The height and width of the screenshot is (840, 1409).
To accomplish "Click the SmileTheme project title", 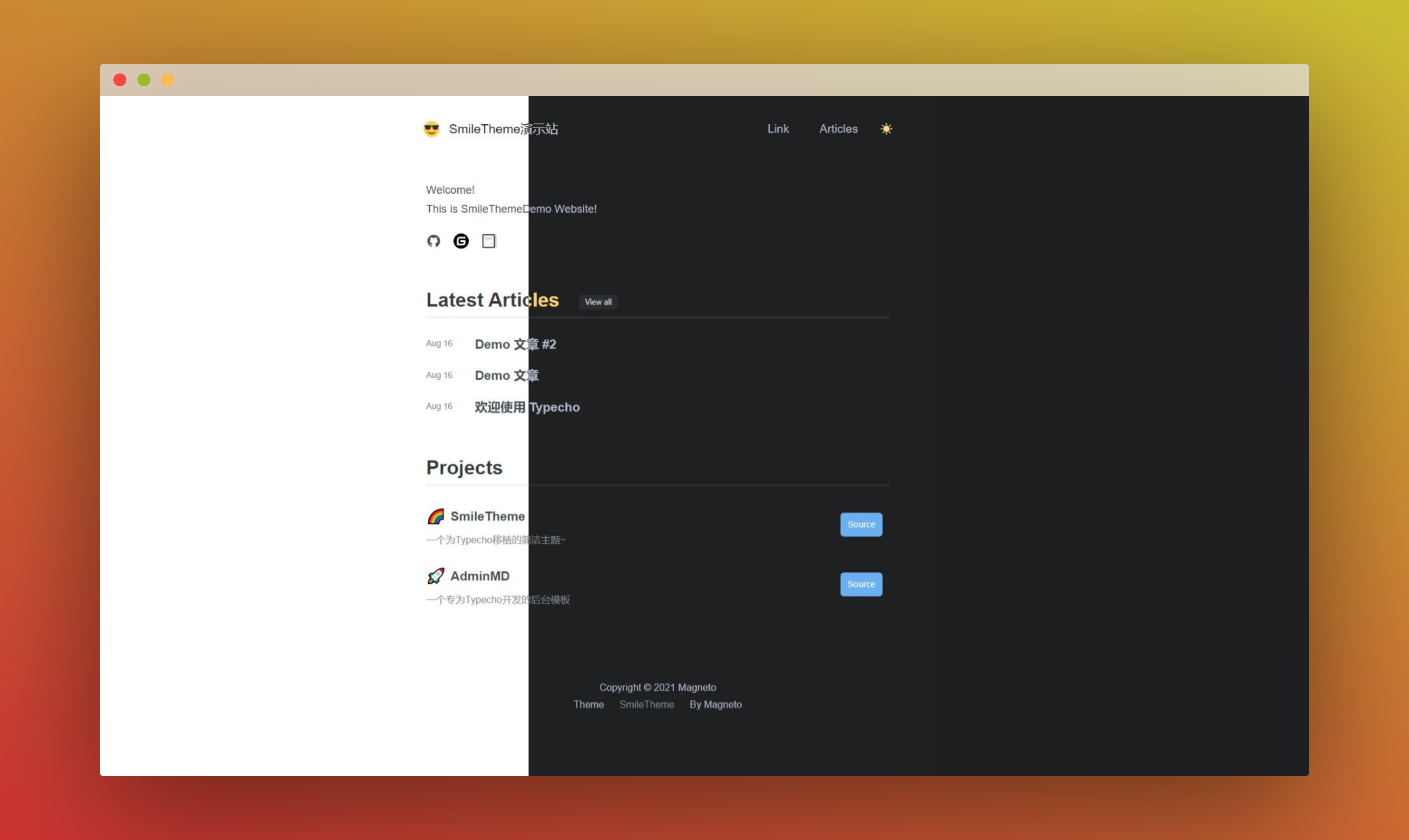I will 487,516.
